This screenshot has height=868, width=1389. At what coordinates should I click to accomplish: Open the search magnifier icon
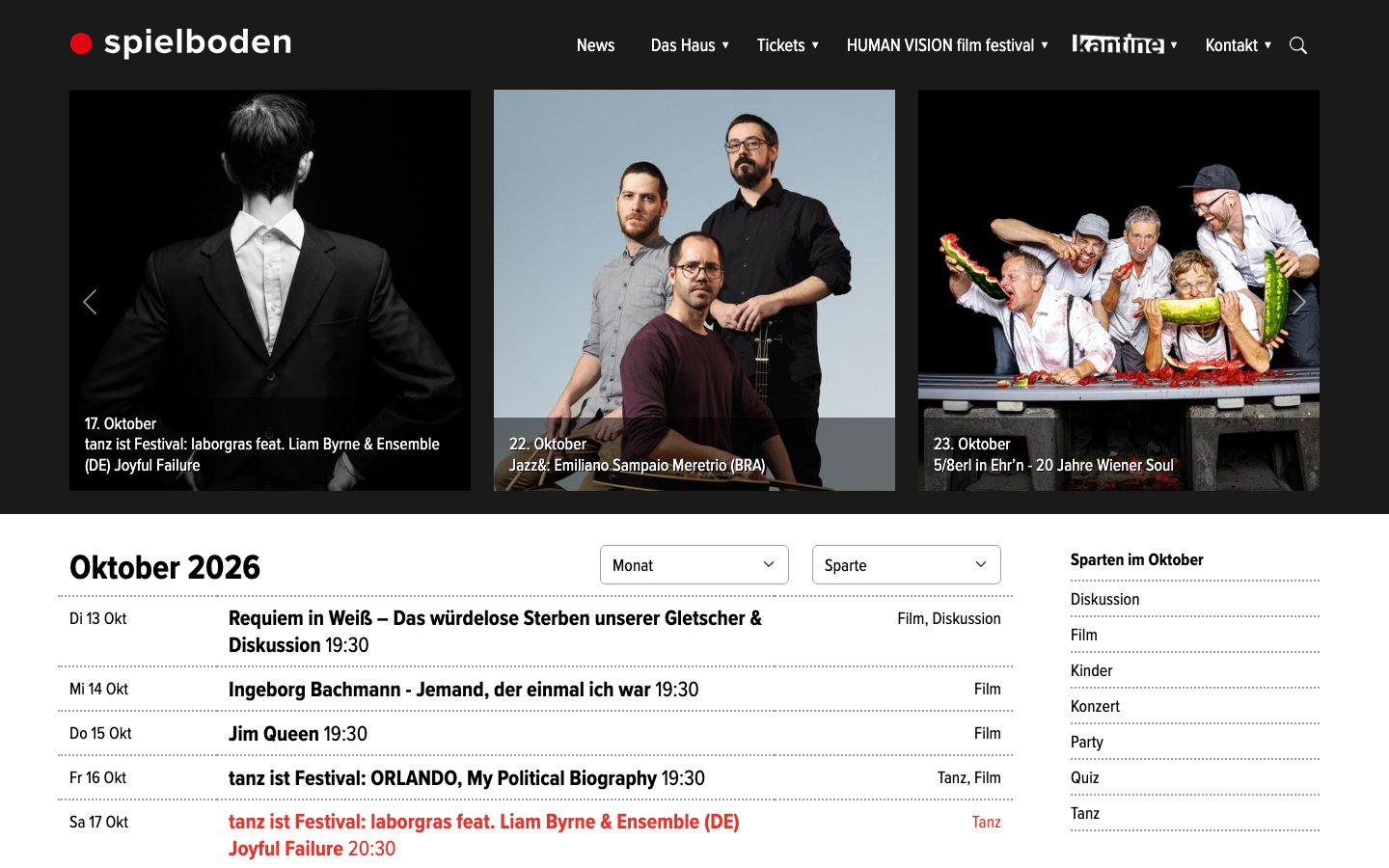[x=1298, y=45]
